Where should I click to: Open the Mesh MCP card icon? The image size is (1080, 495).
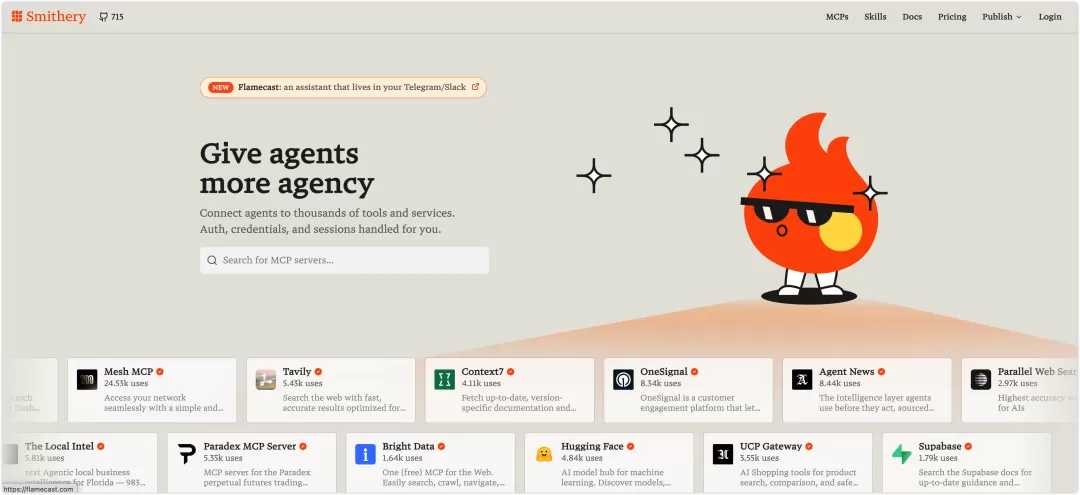click(87, 379)
